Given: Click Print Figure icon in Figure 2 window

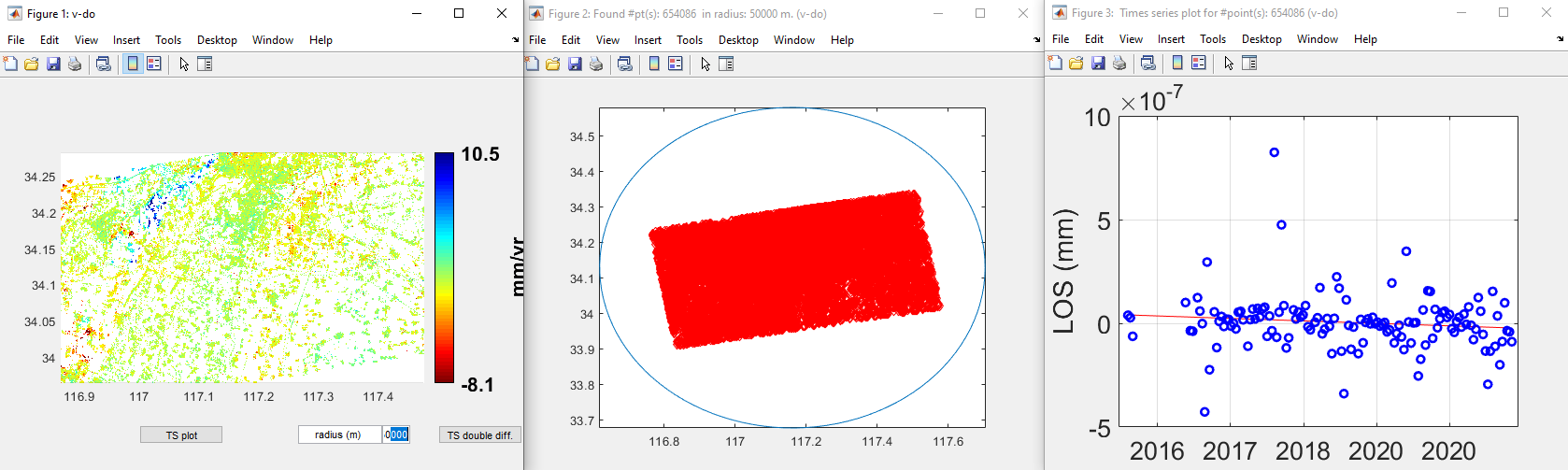Looking at the screenshot, I should pyautogui.click(x=596, y=64).
